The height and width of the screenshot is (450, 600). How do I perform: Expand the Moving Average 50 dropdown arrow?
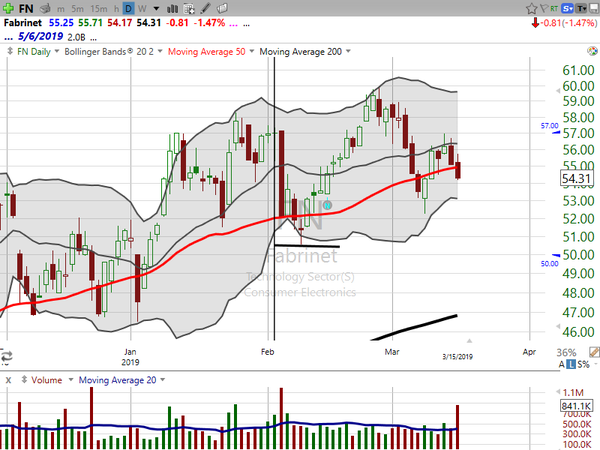click(252, 51)
